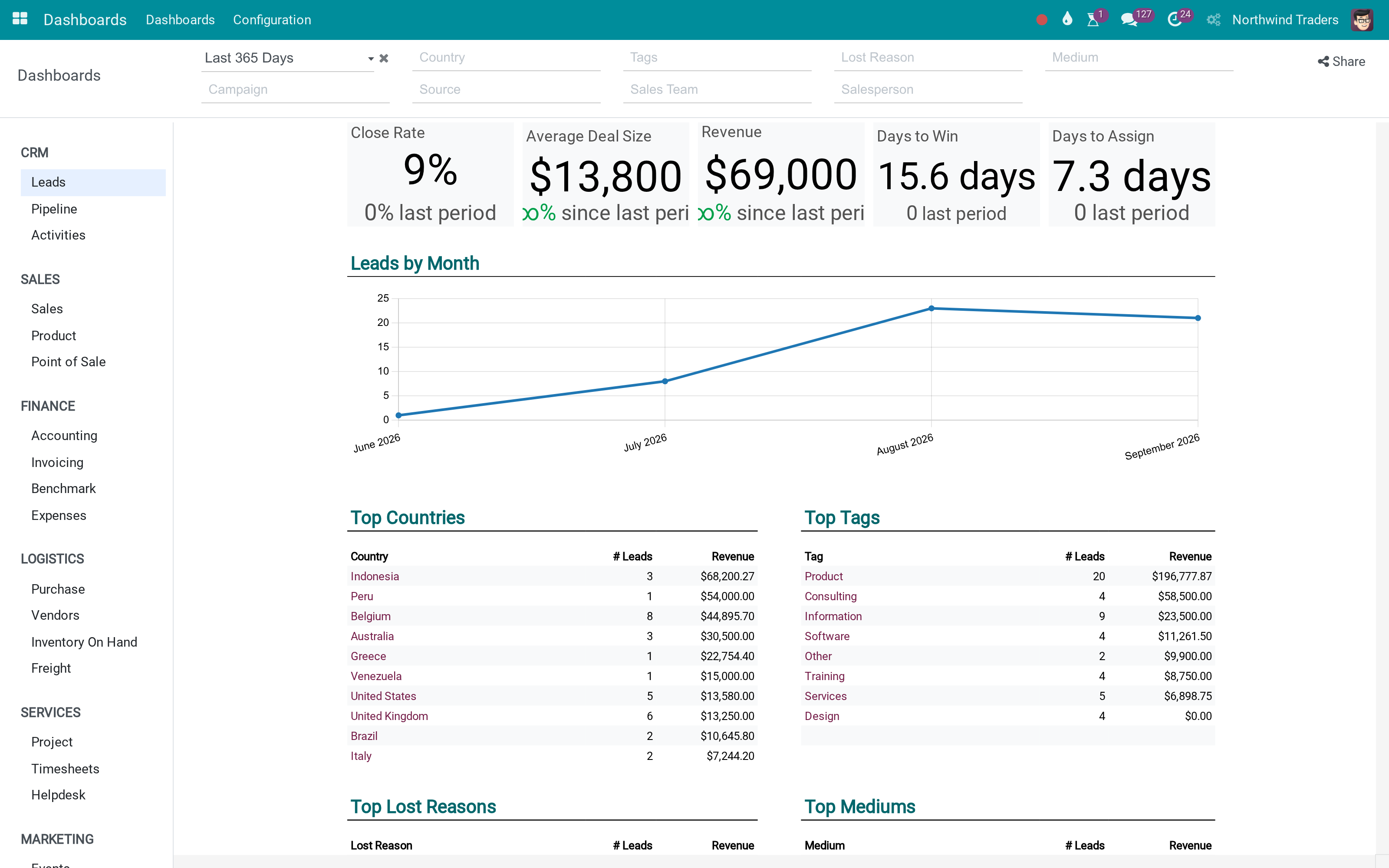Focus the Sales Team filter field
The image size is (1389, 868).
tap(717, 89)
